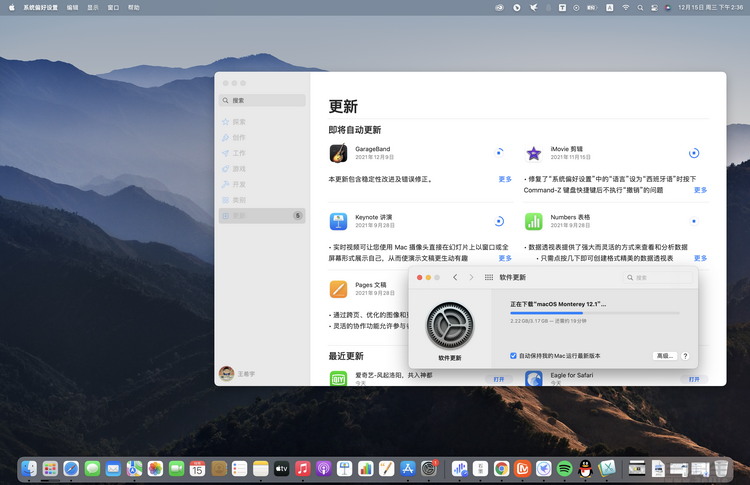
Task: Select 游戏 in App Store sidebar
Action: (262, 169)
